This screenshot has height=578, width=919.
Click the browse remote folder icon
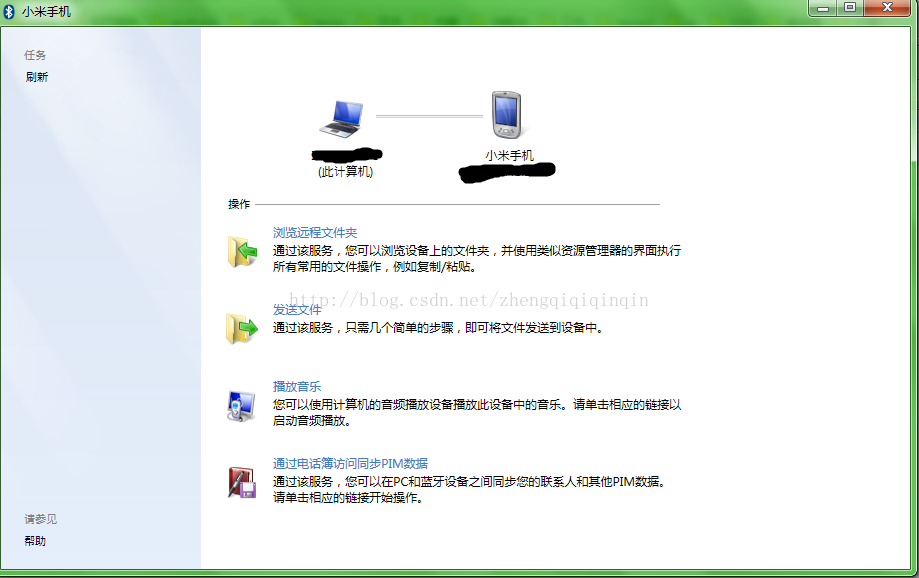pyautogui.click(x=242, y=252)
